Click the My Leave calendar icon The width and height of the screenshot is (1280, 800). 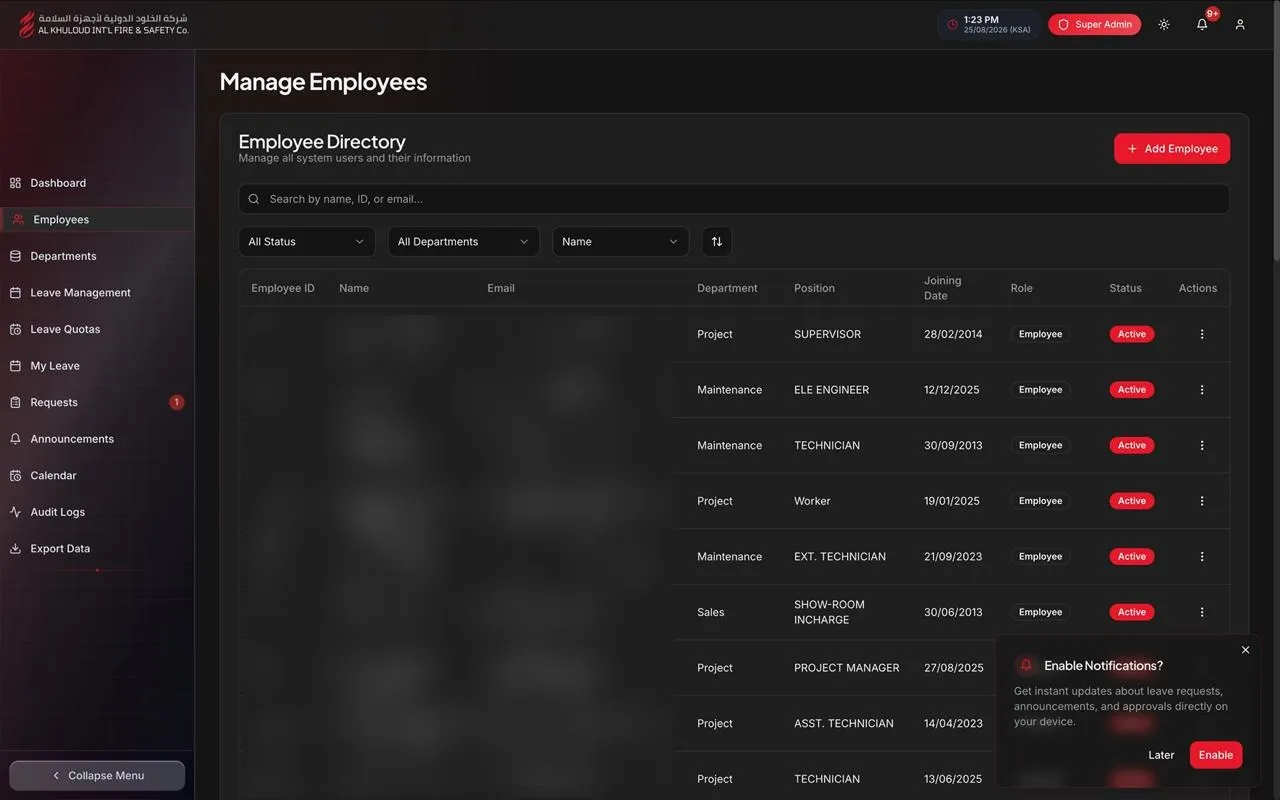pos(15,366)
